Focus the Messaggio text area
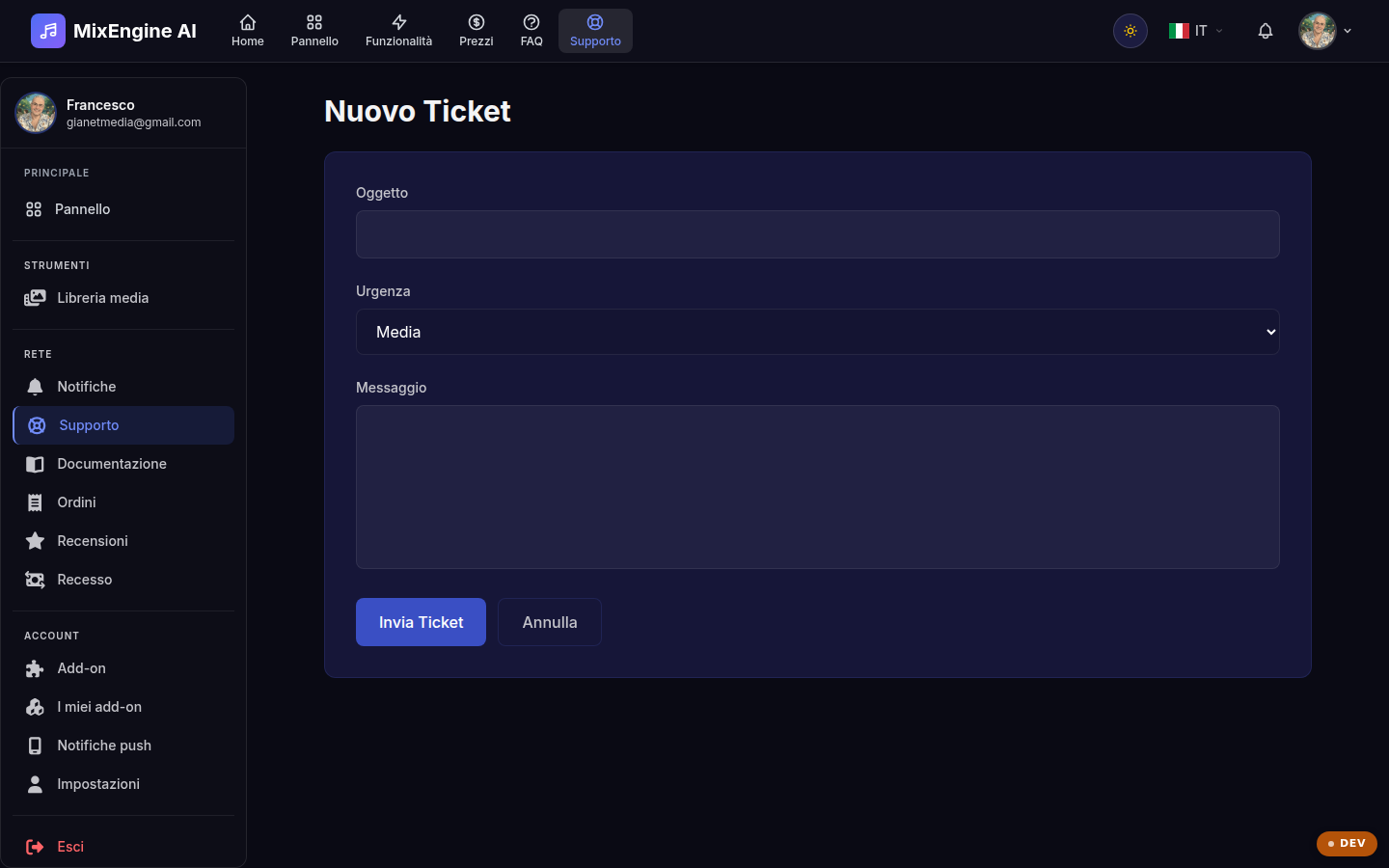Screen dimensions: 1389x868 tap(818, 487)
